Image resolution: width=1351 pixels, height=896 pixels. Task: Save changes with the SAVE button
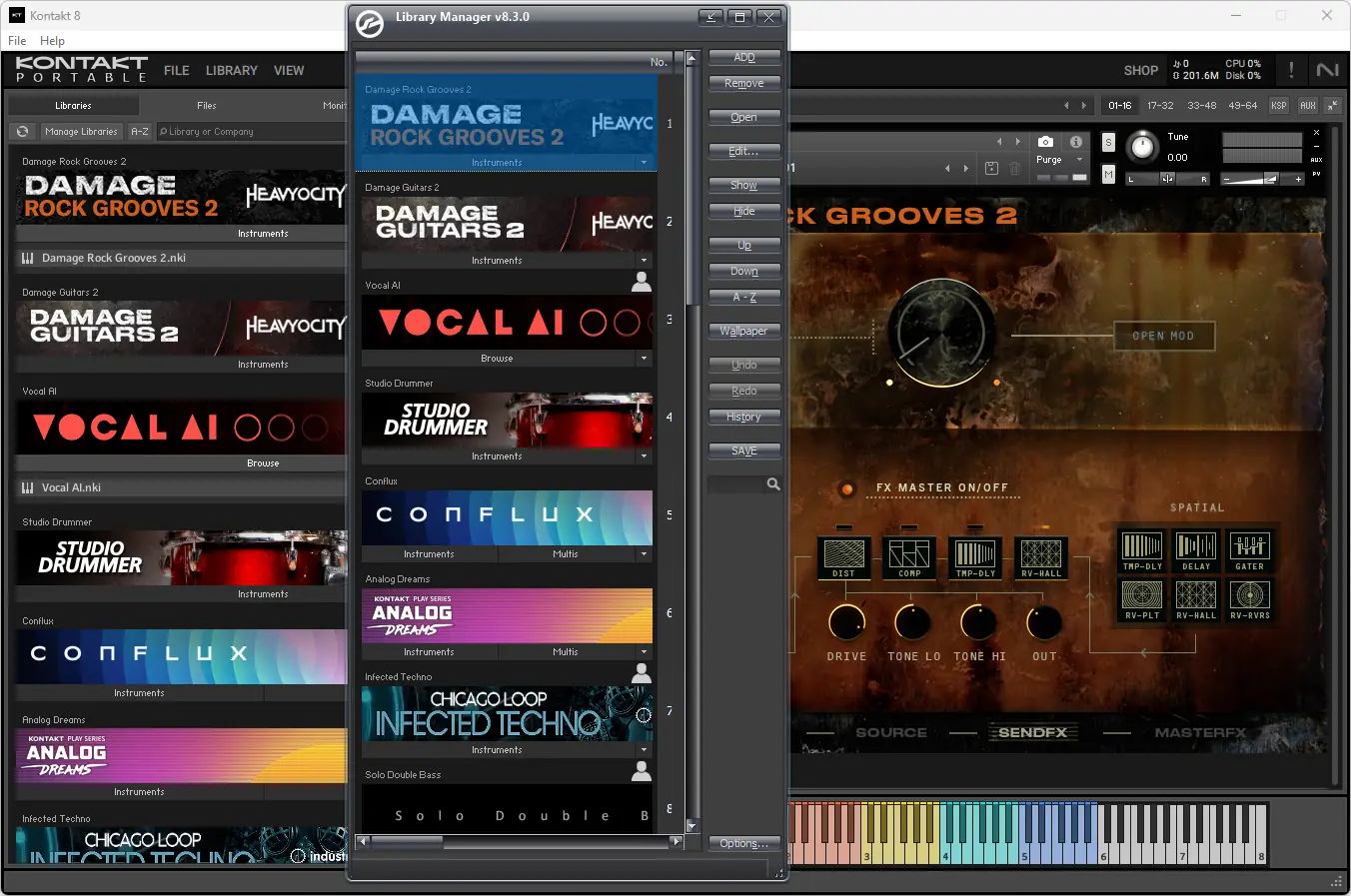744,451
